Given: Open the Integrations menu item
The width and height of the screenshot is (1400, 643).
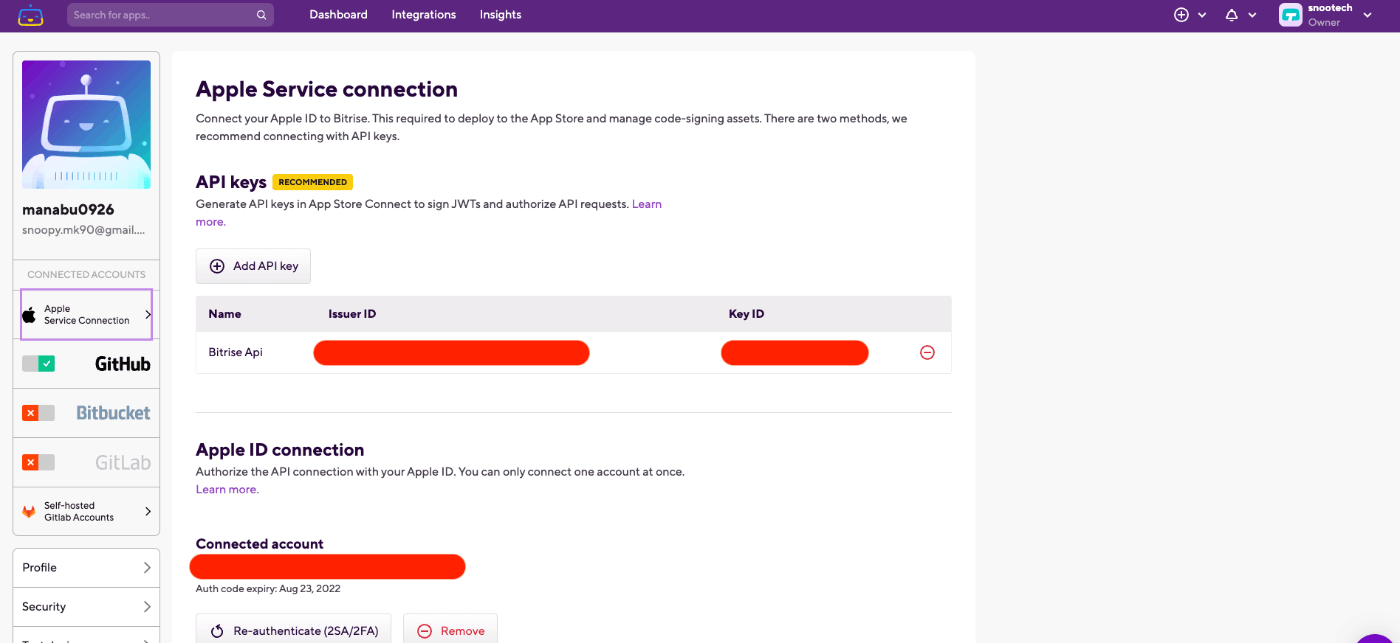Looking at the screenshot, I should (x=424, y=15).
